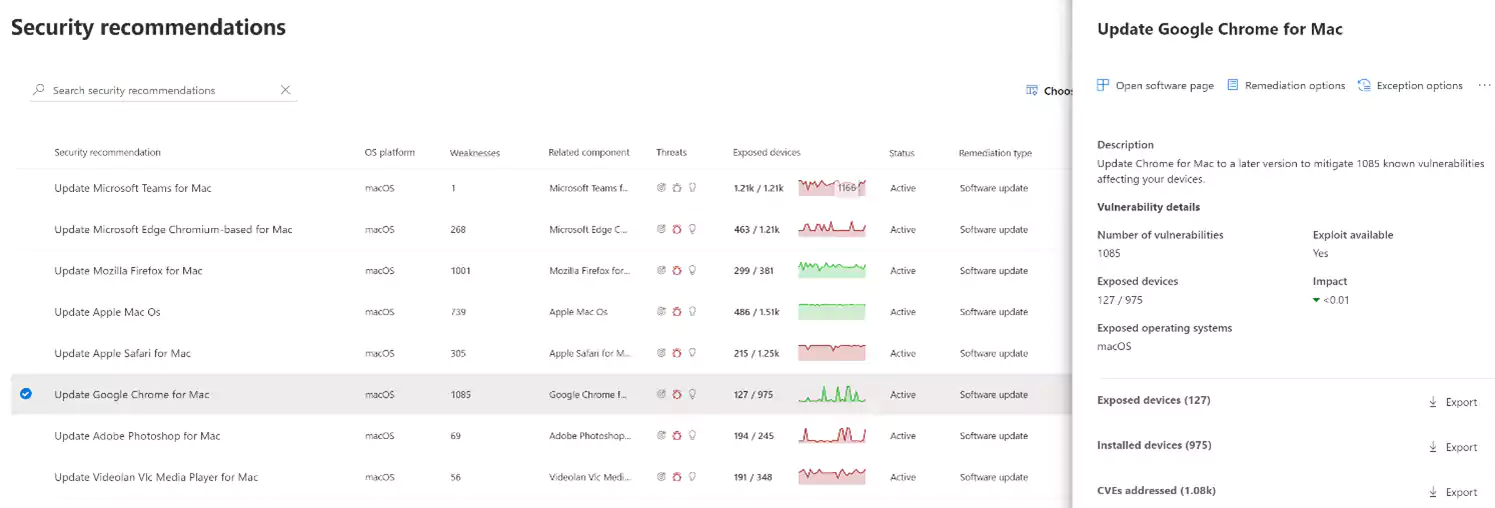The image size is (1495, 508).
Task: Click the Apple Mac Os green trend chart
Action: click(x=832, y=312)
